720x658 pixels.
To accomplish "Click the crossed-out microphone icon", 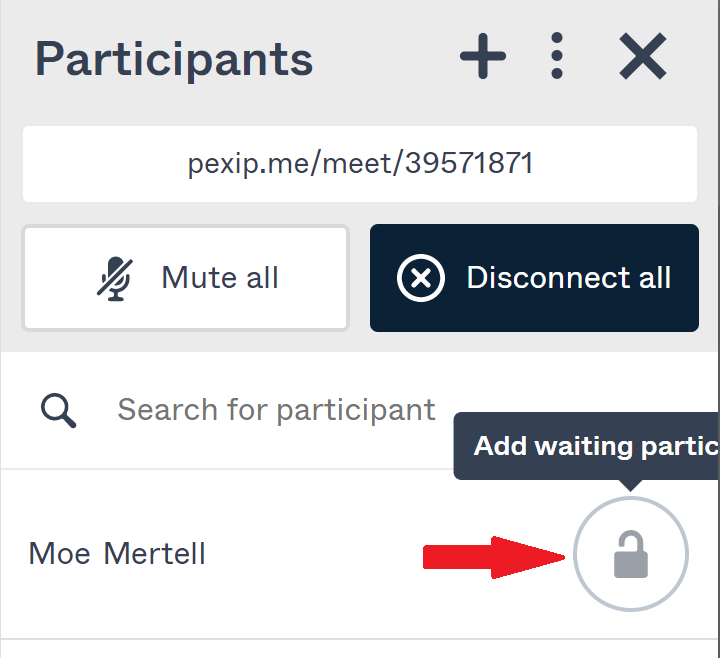I will coord(115,278).
